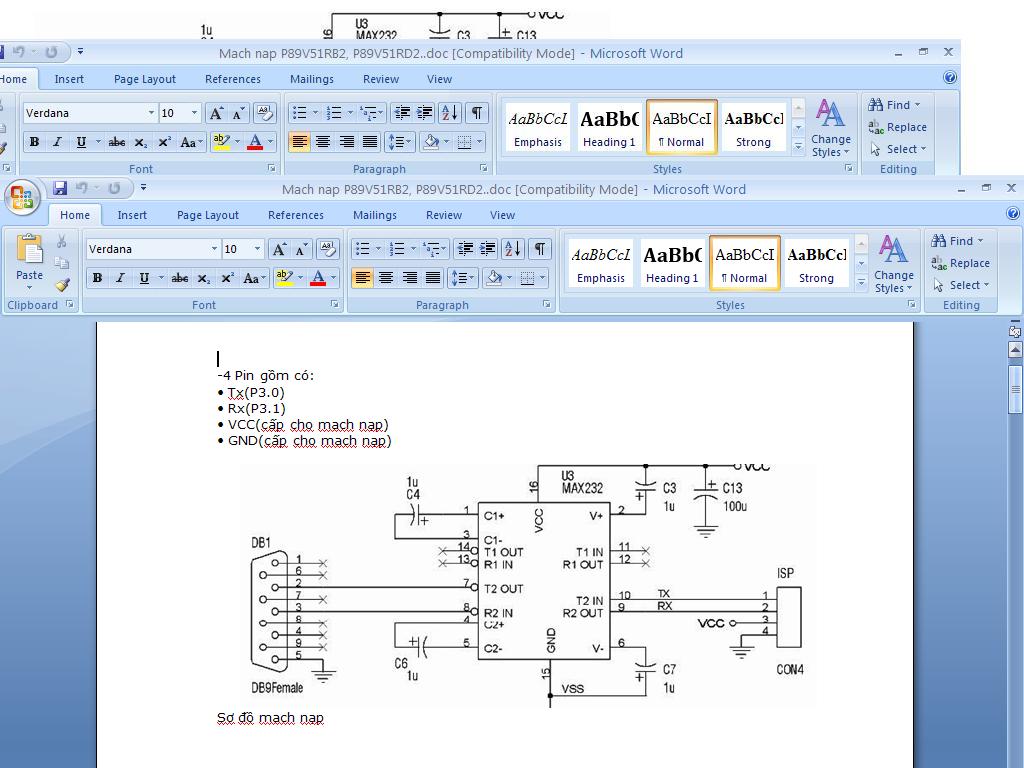The width and height of the screenshot is (1024, 768).
Task: Apply Emphasis style in front window
Action: [601, 263]
